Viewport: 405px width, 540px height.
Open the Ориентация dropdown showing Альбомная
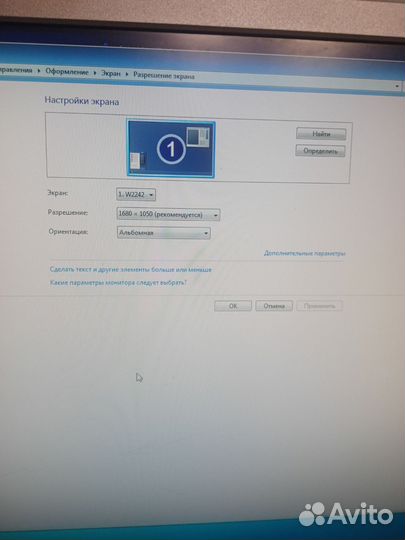[x=164, y=233]
